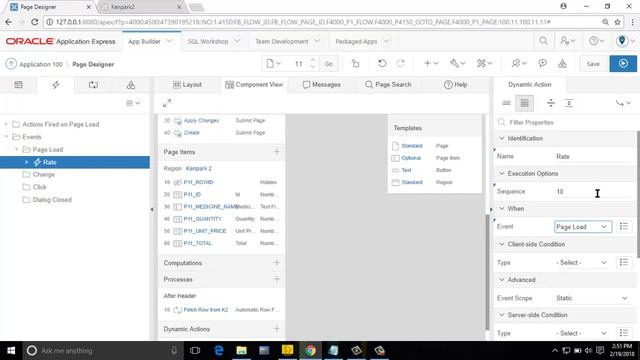Open Client-side Condition Type dropdown
The width and height of the screenshot is (640, 360).
(583, 262)
